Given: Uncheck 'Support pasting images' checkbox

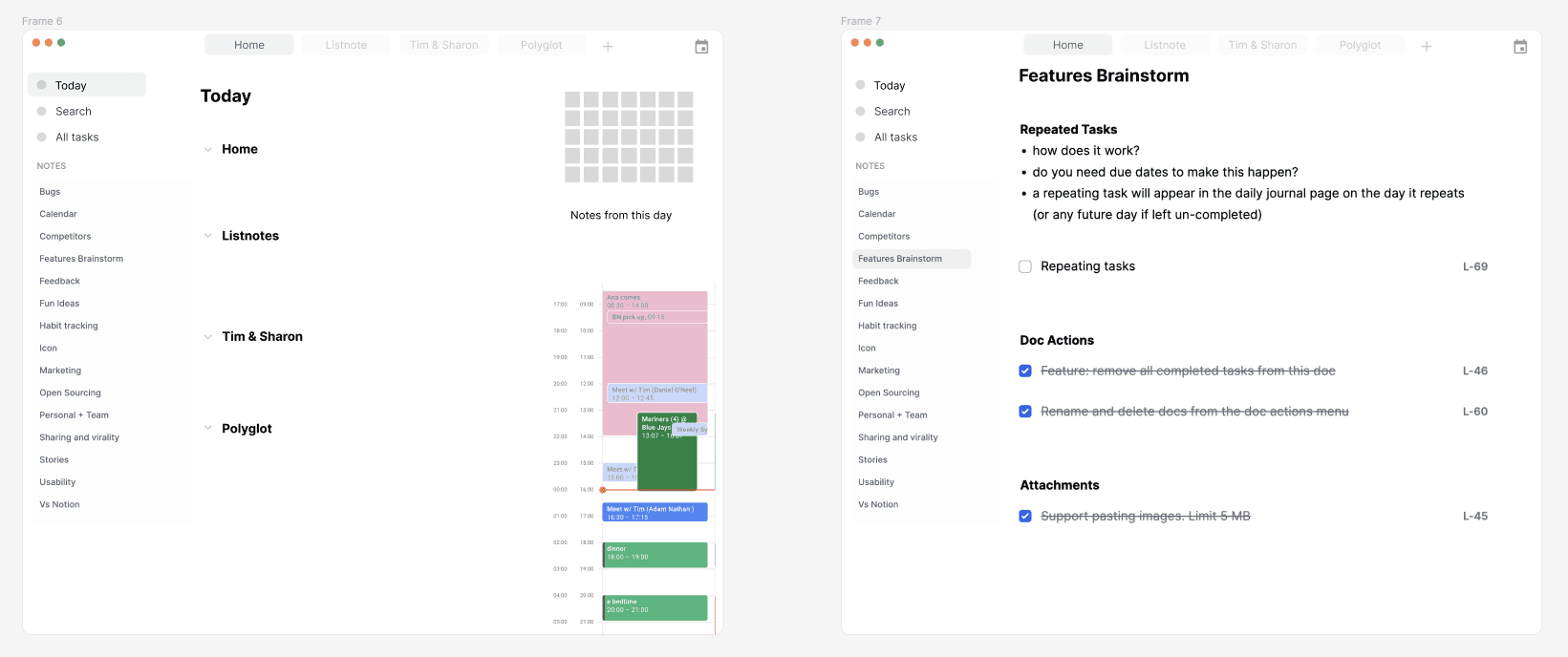Looking at the screenshot, I should tap(1025, 516).
